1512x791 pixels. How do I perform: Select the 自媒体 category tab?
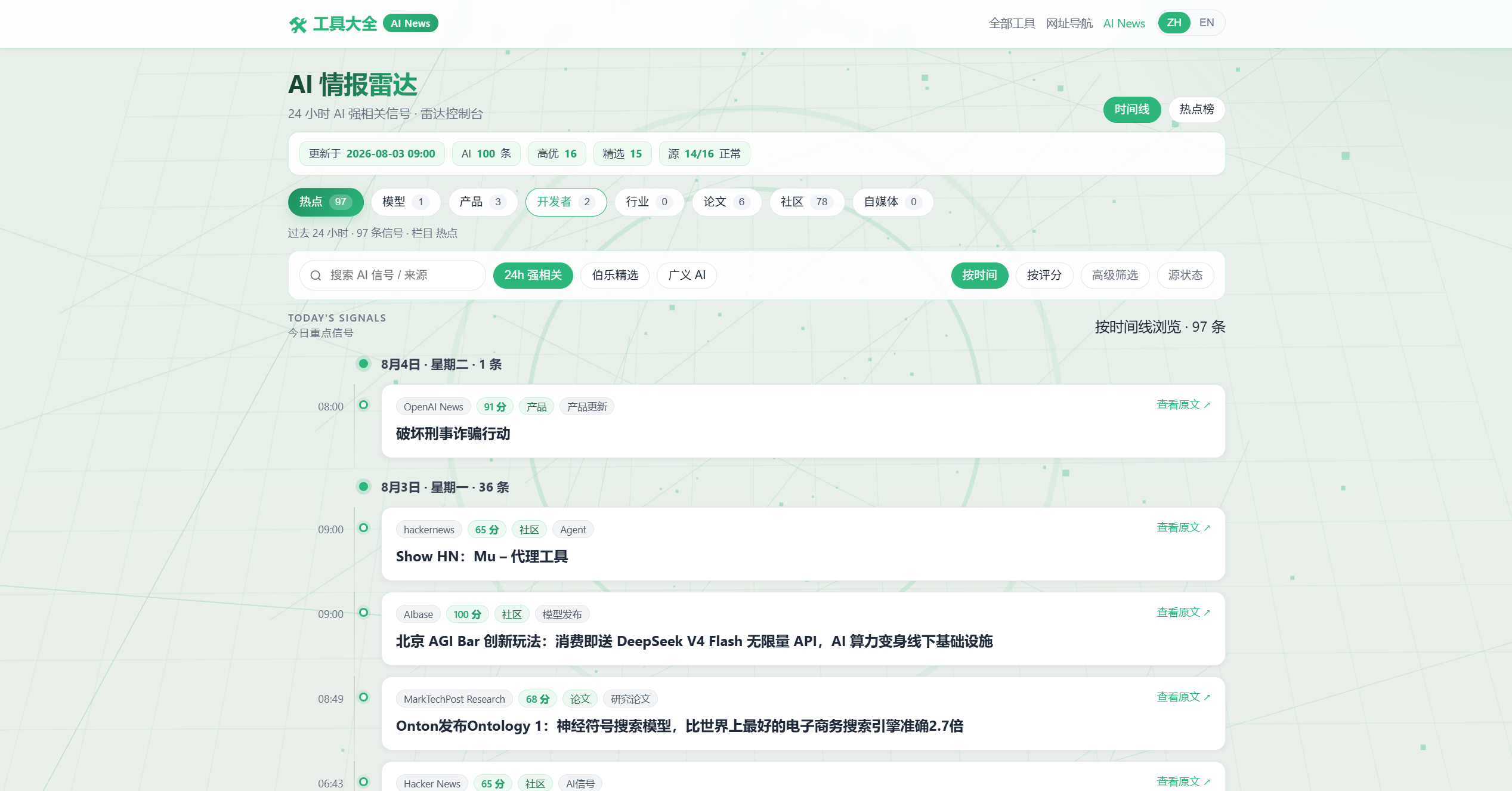893,202
